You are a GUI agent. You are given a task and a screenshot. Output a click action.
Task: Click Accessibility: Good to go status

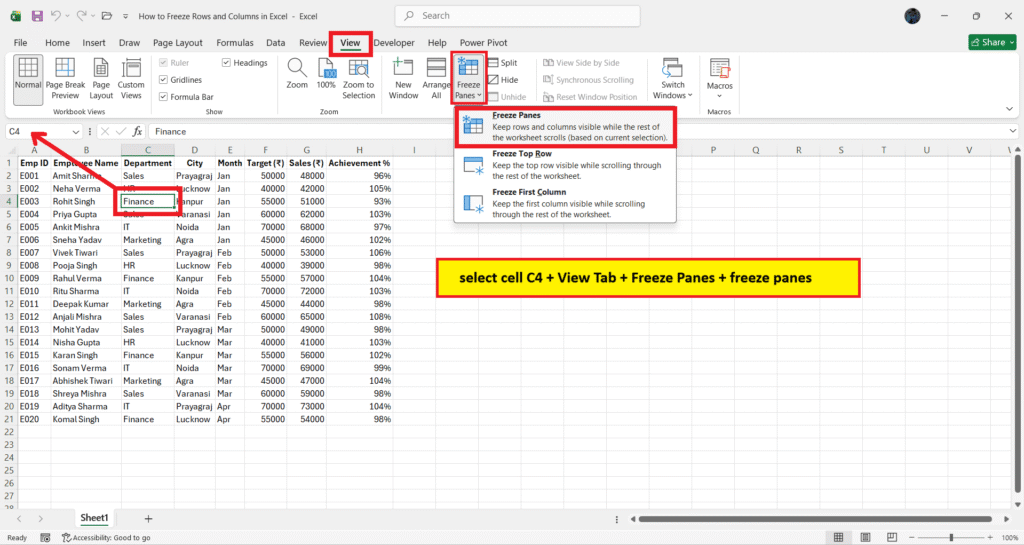click(106, 537)
